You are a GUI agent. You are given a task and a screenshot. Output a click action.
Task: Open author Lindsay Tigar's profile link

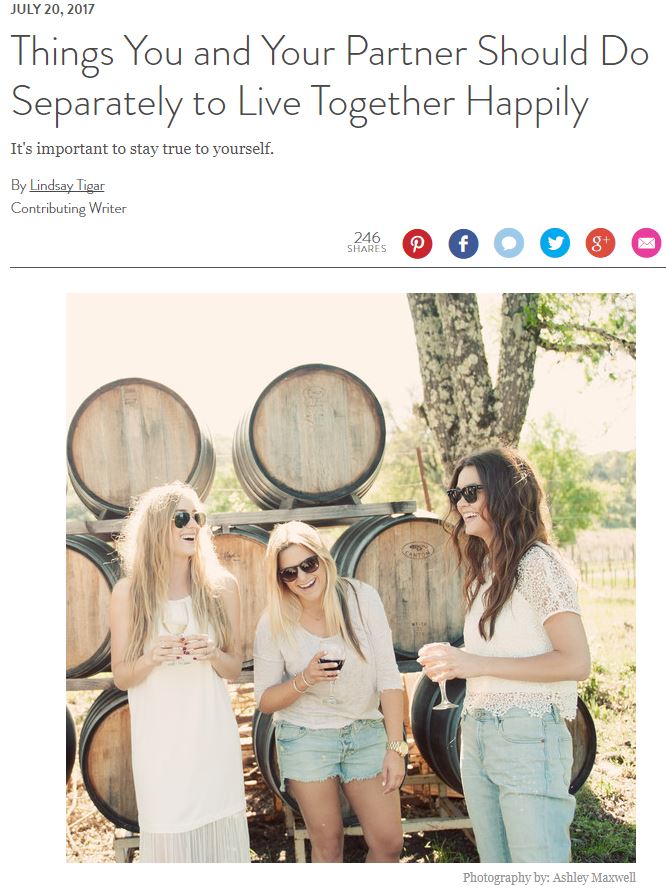(x=67, y=186)
